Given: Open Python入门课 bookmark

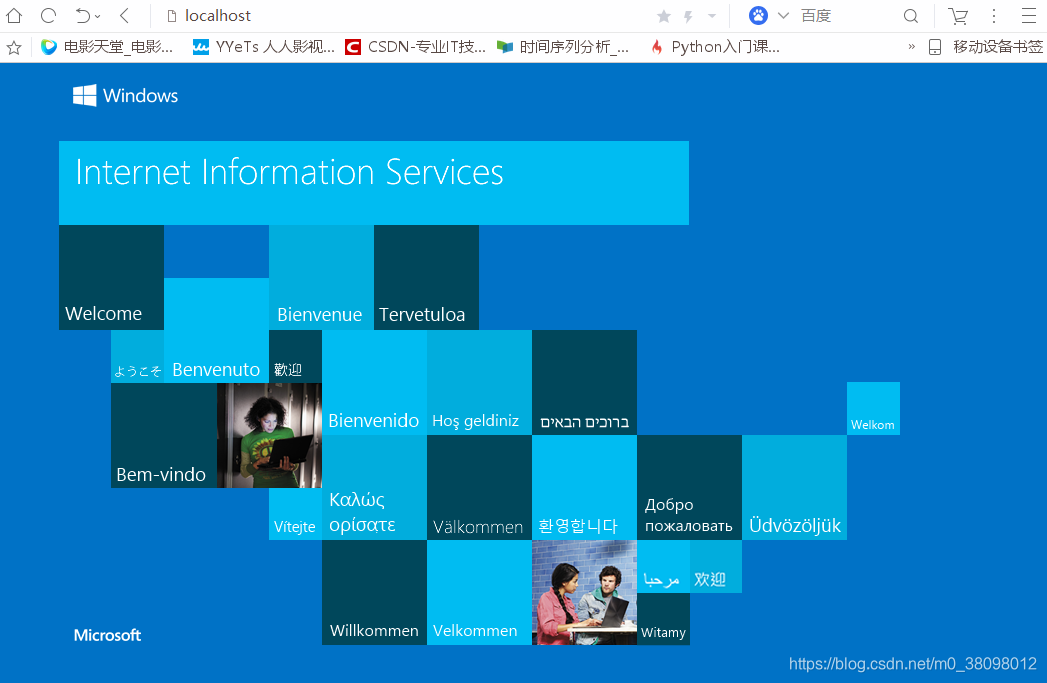Looking at the screenshot, I should coord(714,47).
